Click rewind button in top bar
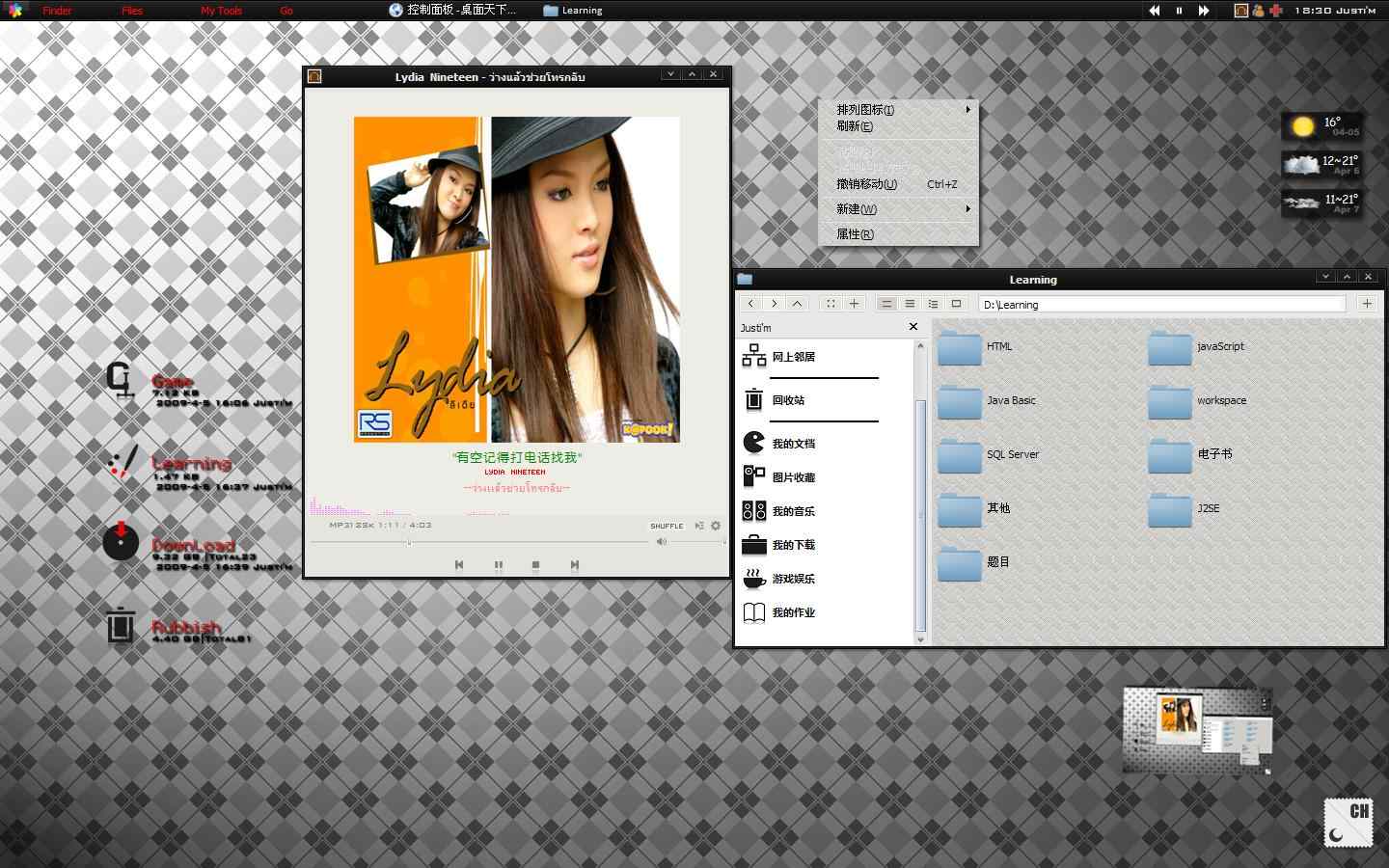The width and height of the screenshot is (1389, 868). (x=1154, y=11)
